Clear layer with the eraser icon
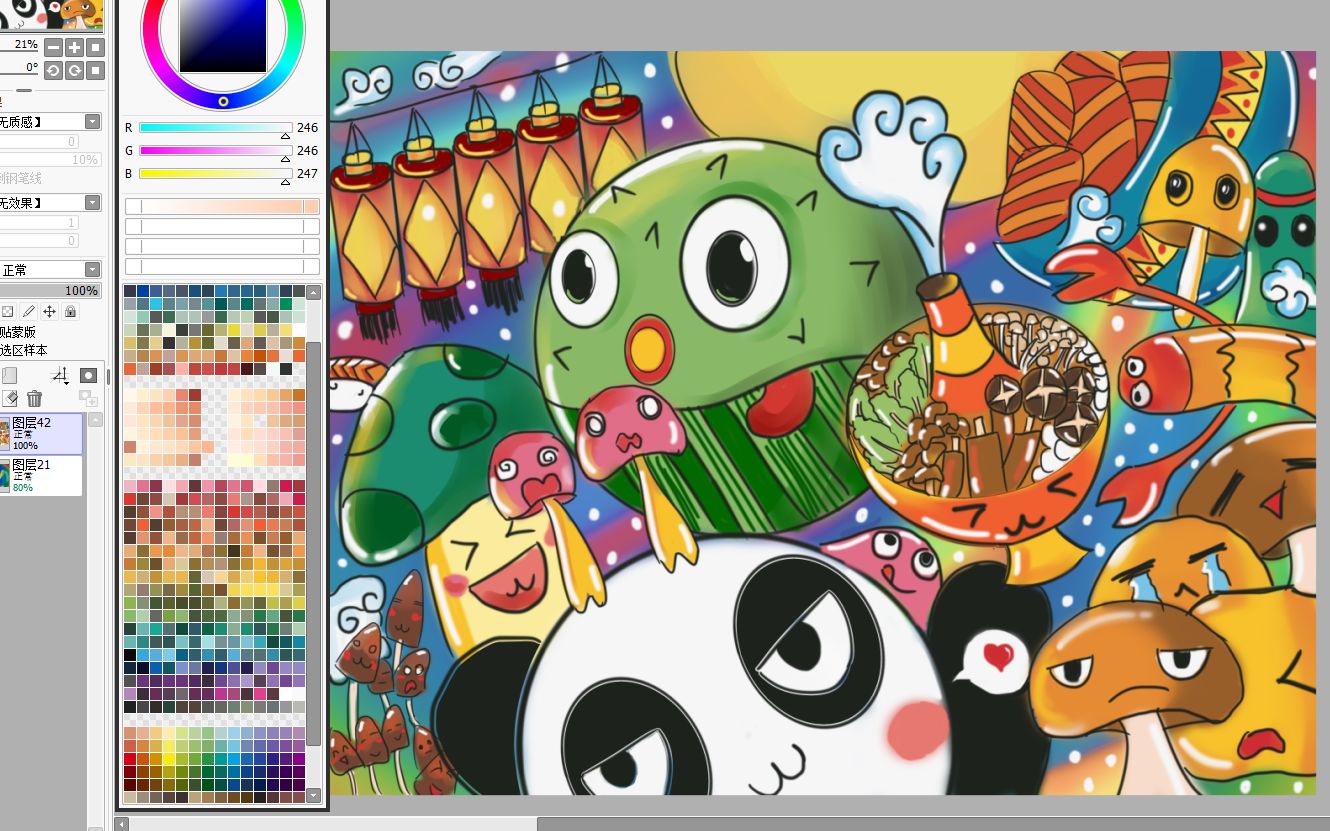 pyautogui.click(x=10, y=399)
